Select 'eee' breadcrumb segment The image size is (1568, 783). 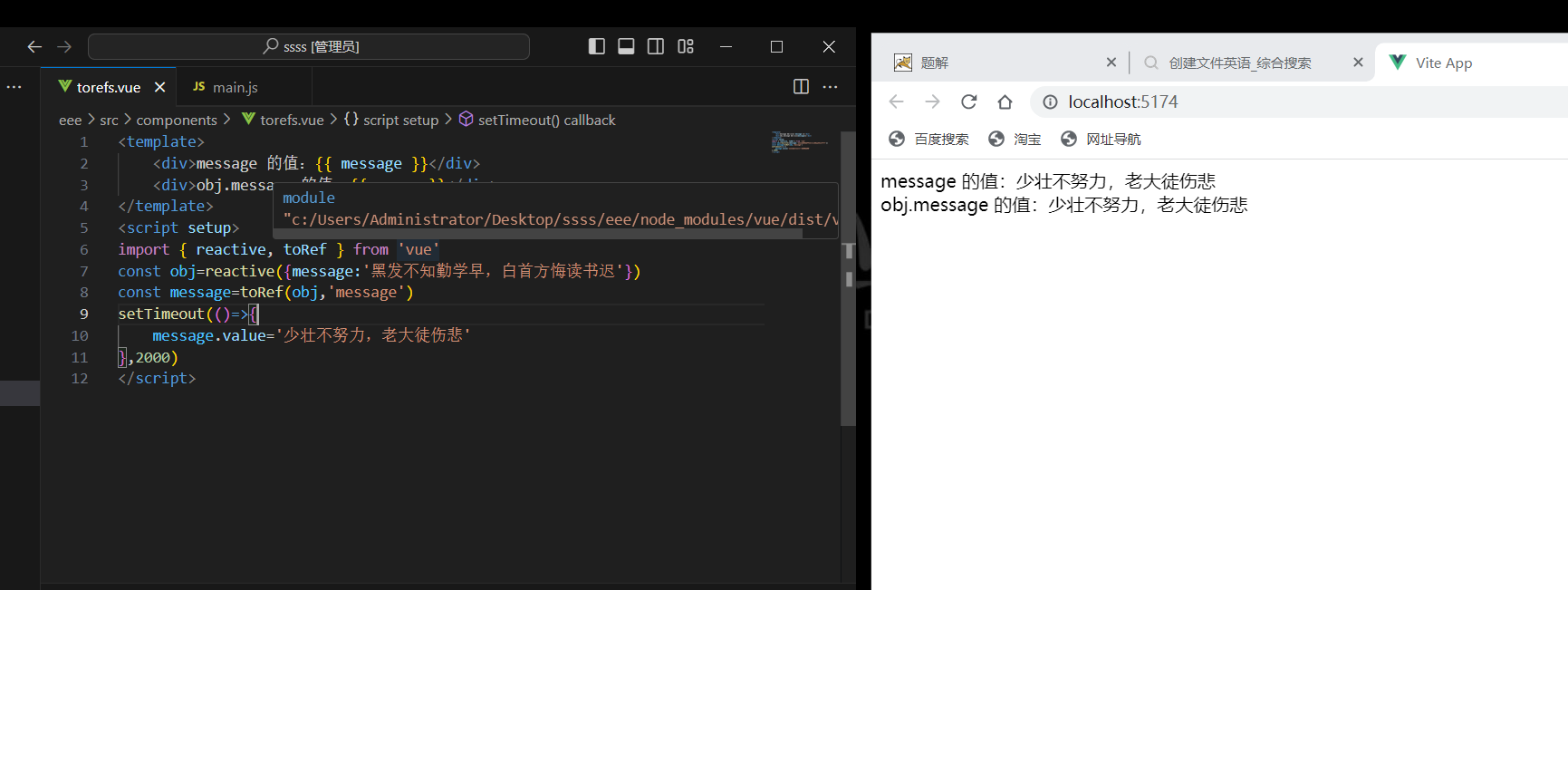point(70,120)
